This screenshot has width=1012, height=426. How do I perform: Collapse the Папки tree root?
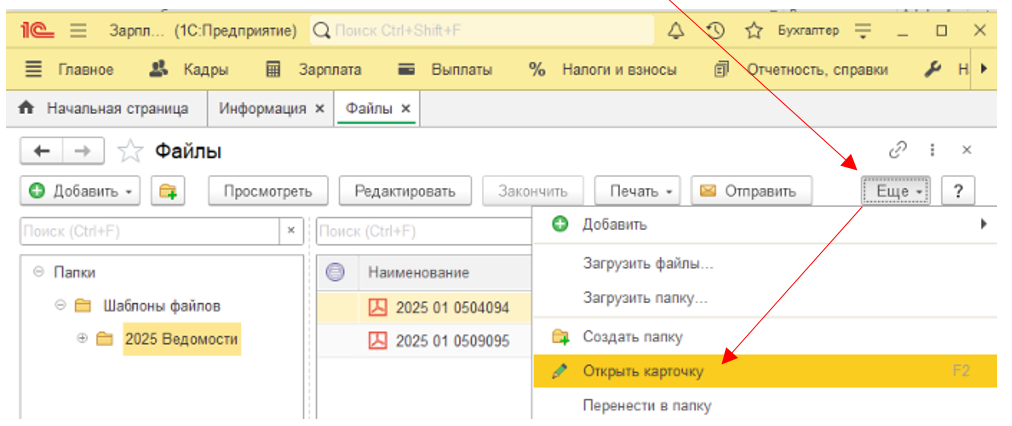coord(38,272)
